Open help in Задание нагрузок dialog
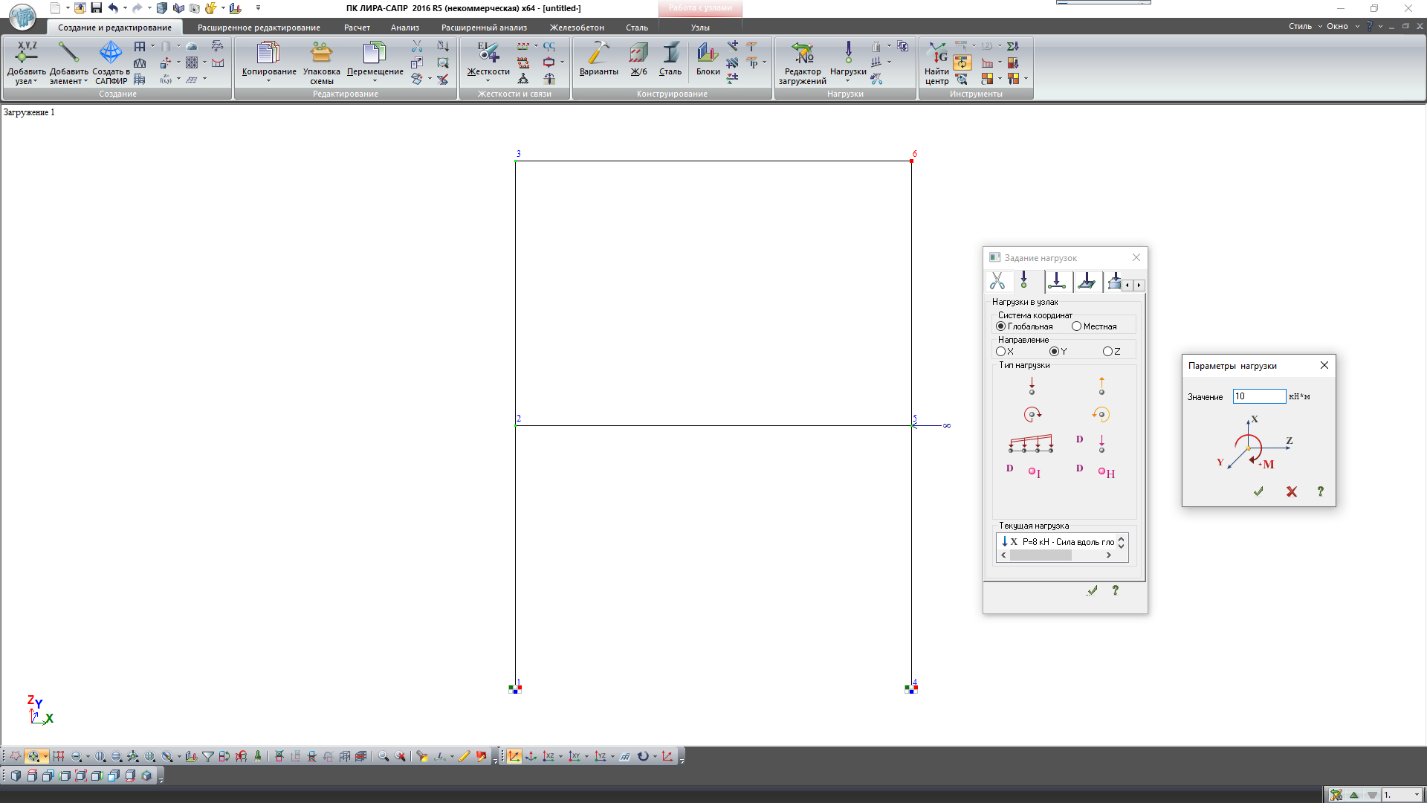The image size is (1427, 803). pos(1115,591)
